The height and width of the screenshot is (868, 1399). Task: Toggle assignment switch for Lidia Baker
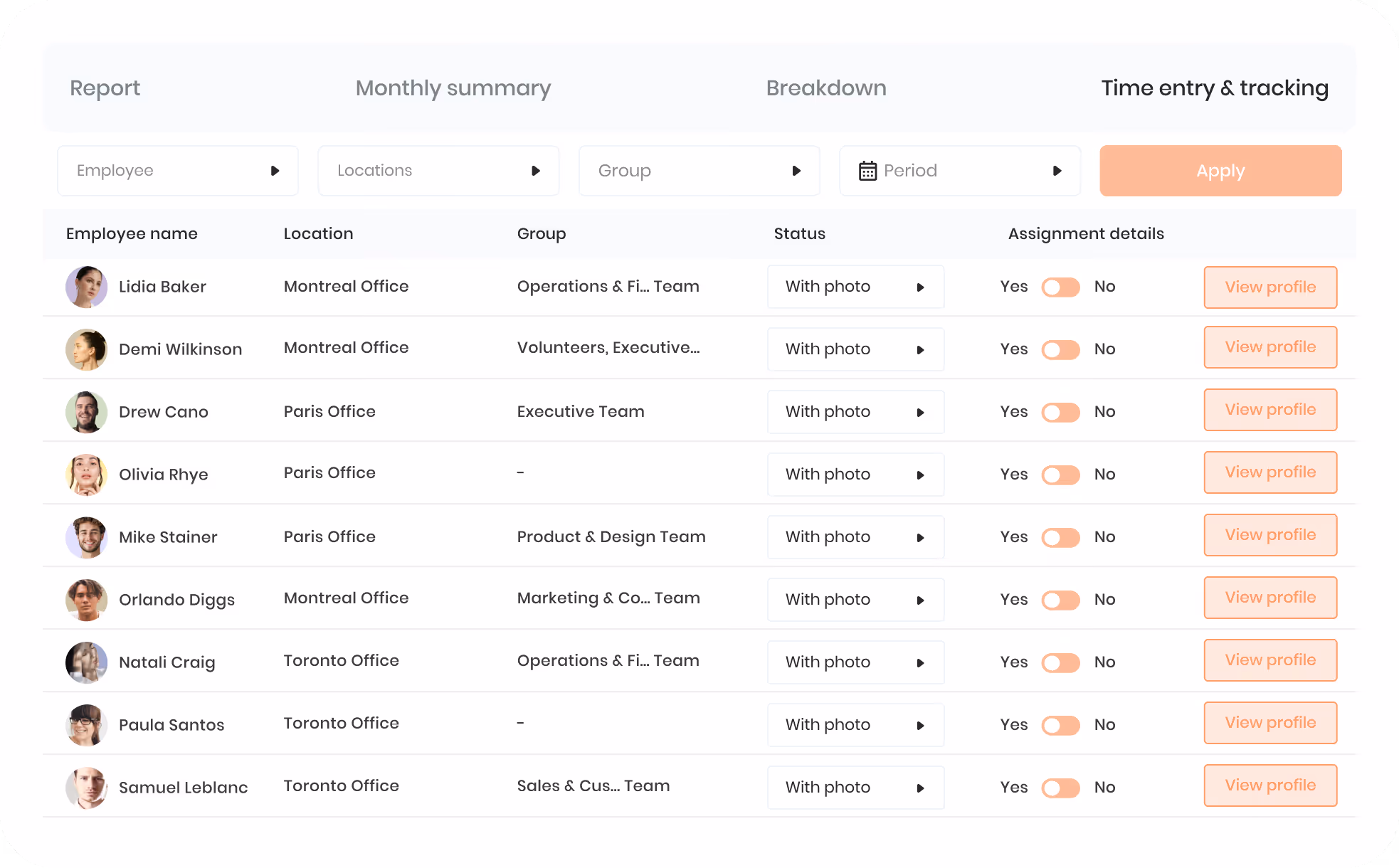[1060, 287]
